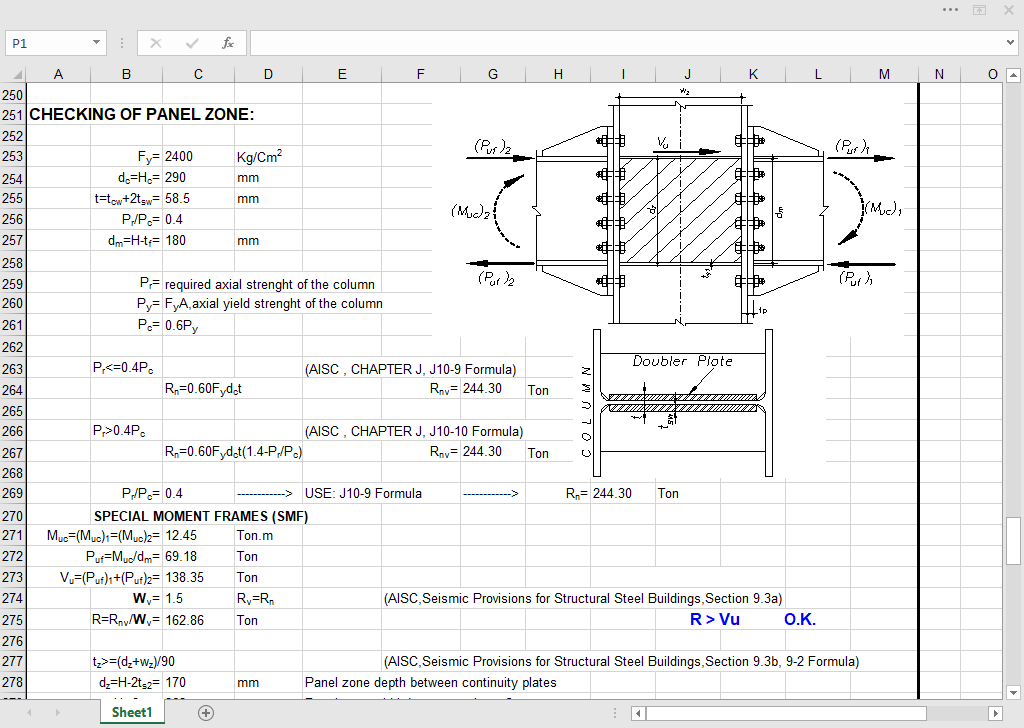Click the vertical scrollbar thumb
This screenshot has width=1024, height=728.
(1013, 541)
